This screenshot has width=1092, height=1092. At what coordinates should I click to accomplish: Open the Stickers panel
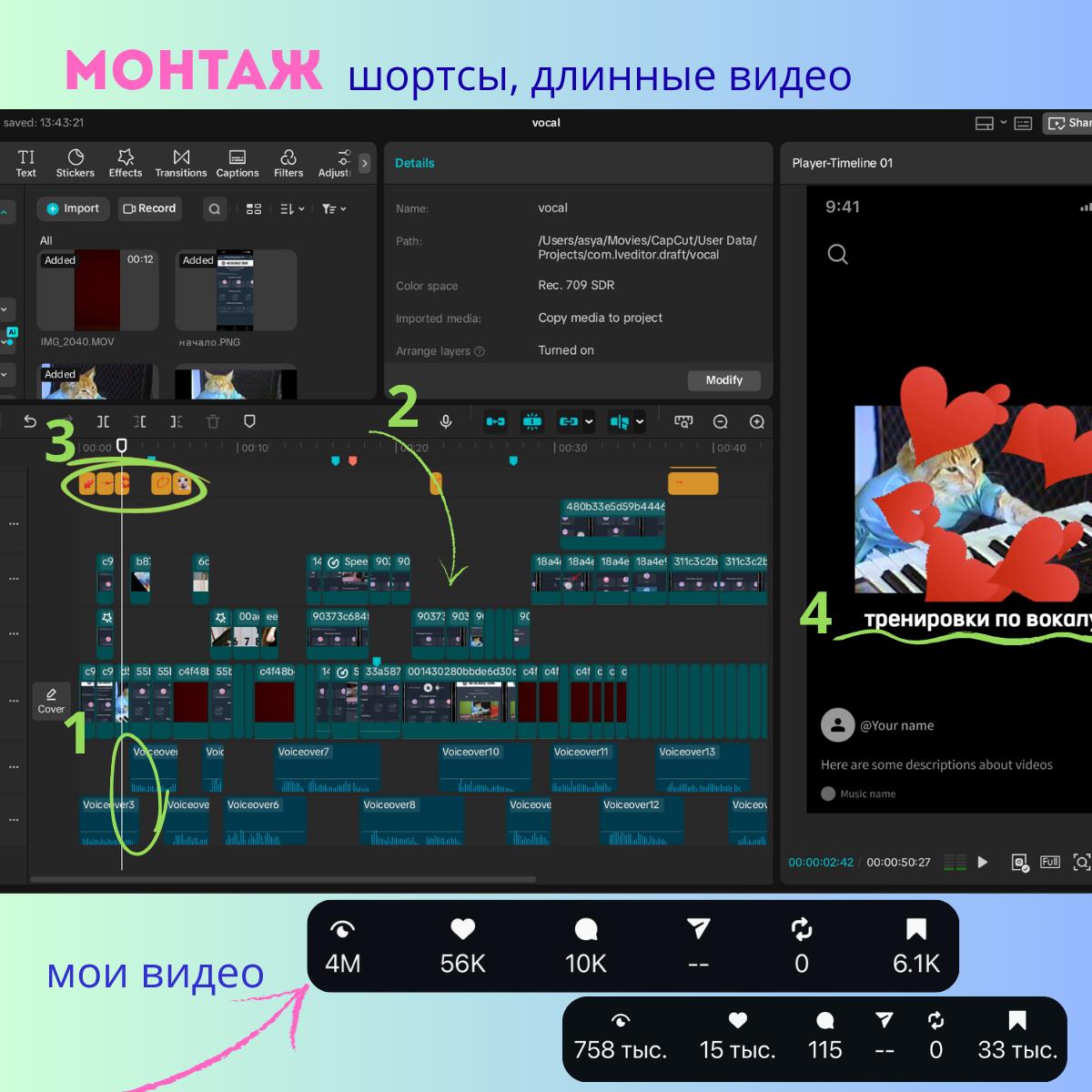point(76,163)
